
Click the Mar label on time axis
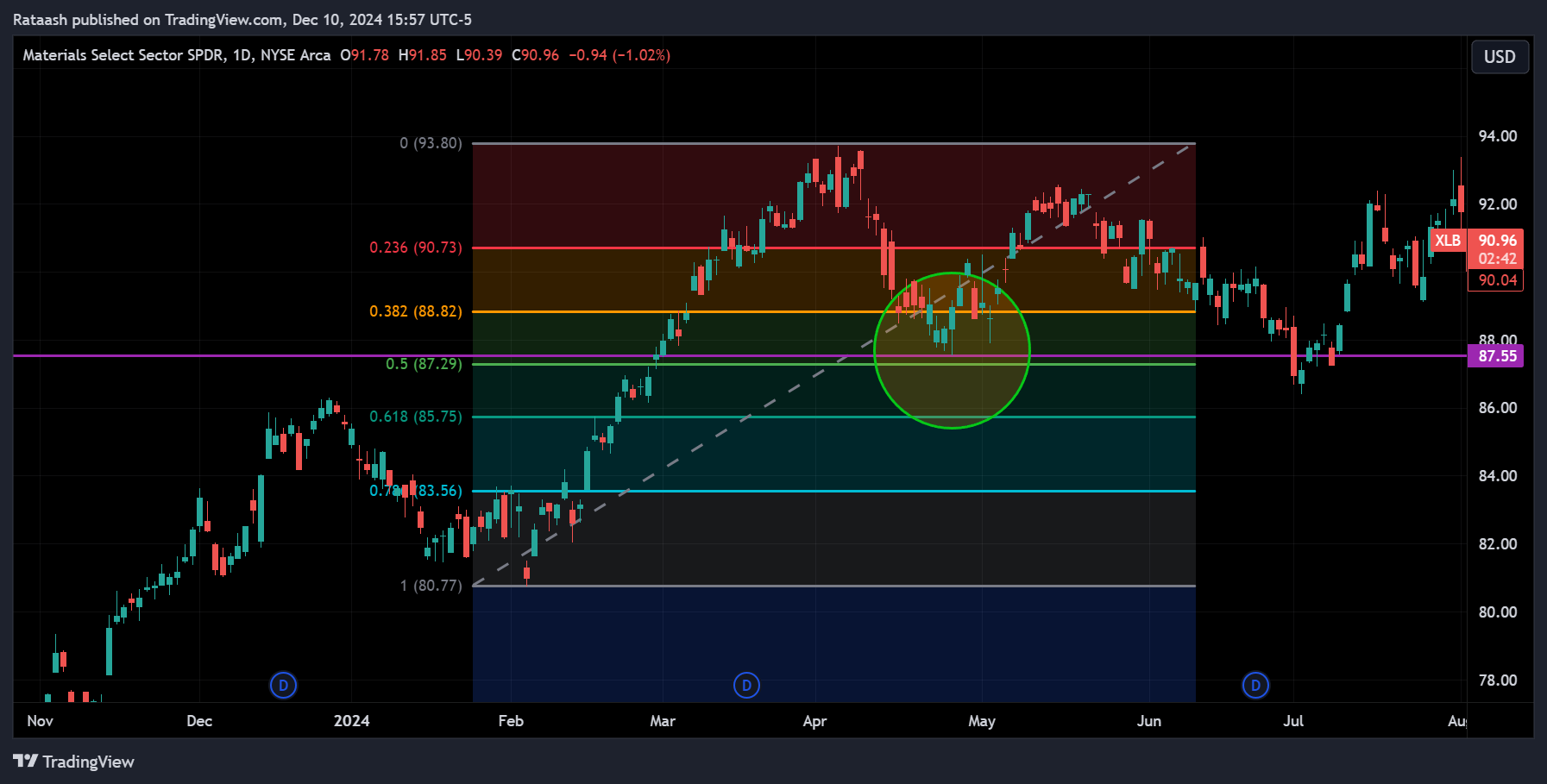tap(663, 721)
